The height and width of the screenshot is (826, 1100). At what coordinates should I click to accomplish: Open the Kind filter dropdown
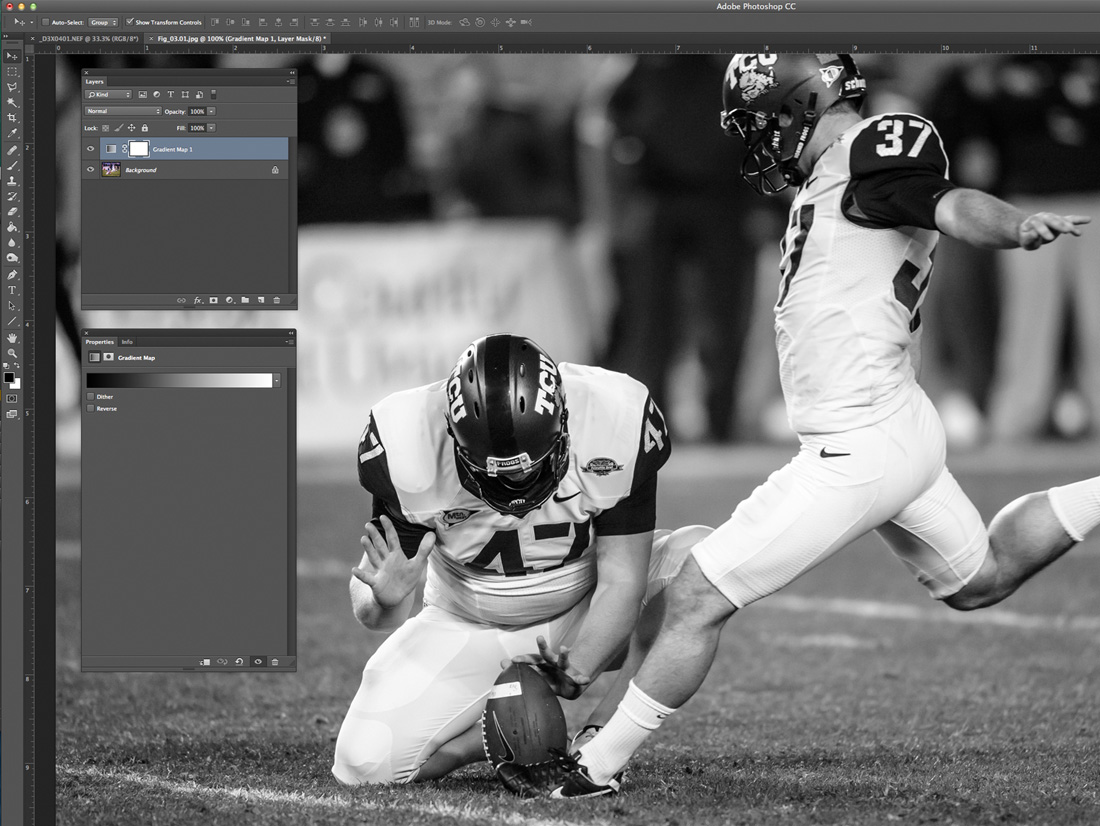[x=108, y=94]
